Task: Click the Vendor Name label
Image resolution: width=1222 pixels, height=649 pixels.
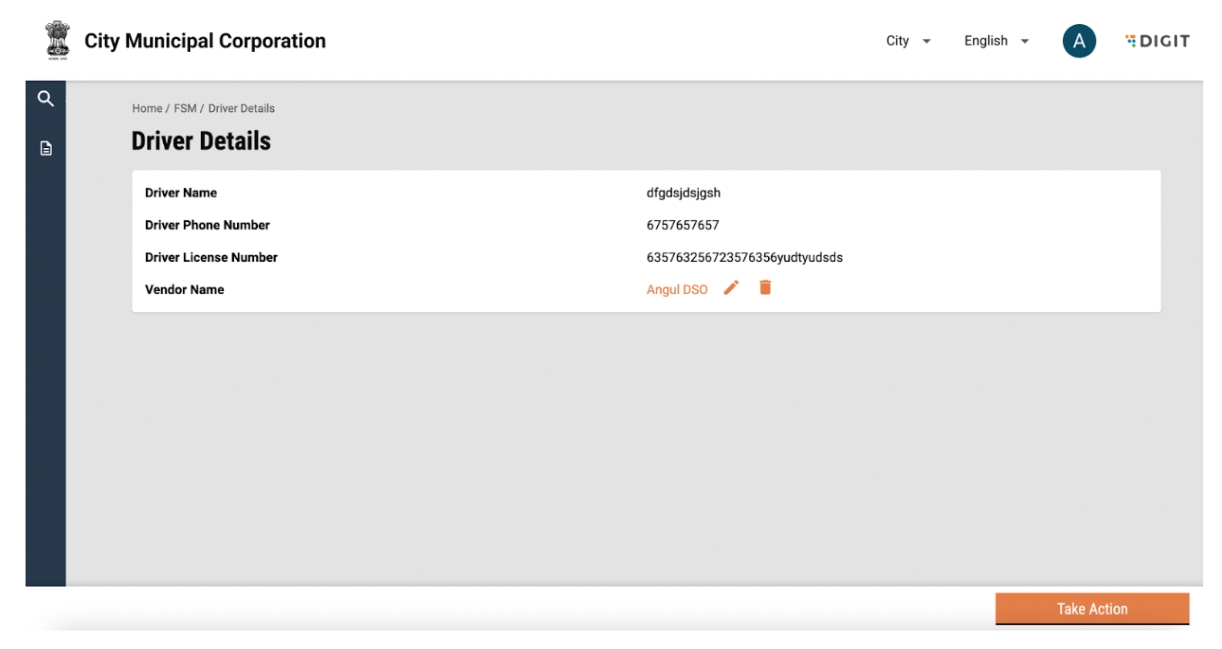Action: tap(185, 290)
